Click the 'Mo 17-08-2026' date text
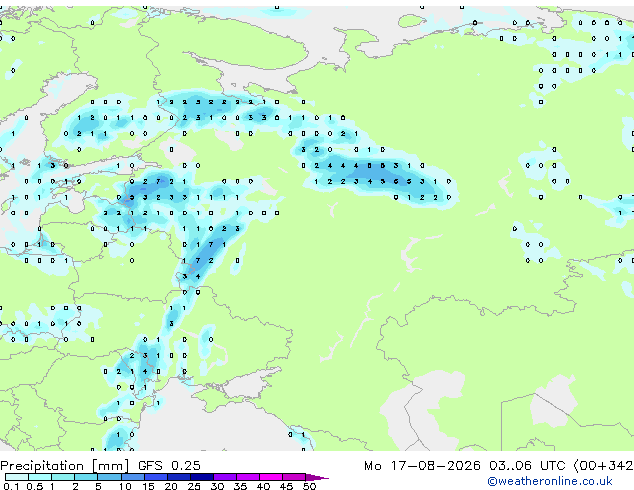Screen dimensions: 634x490 (422, 466)
